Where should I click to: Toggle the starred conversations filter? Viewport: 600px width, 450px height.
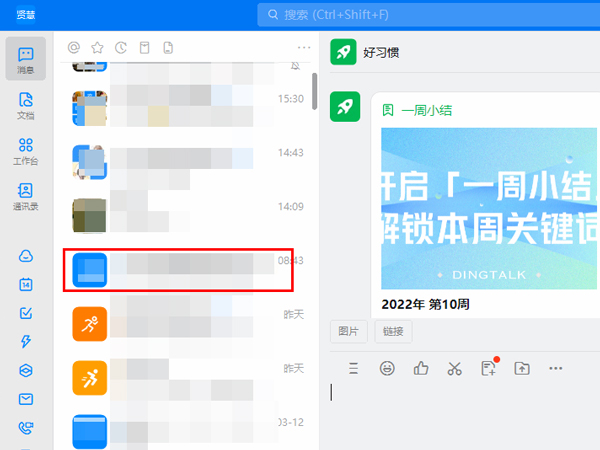97,47
